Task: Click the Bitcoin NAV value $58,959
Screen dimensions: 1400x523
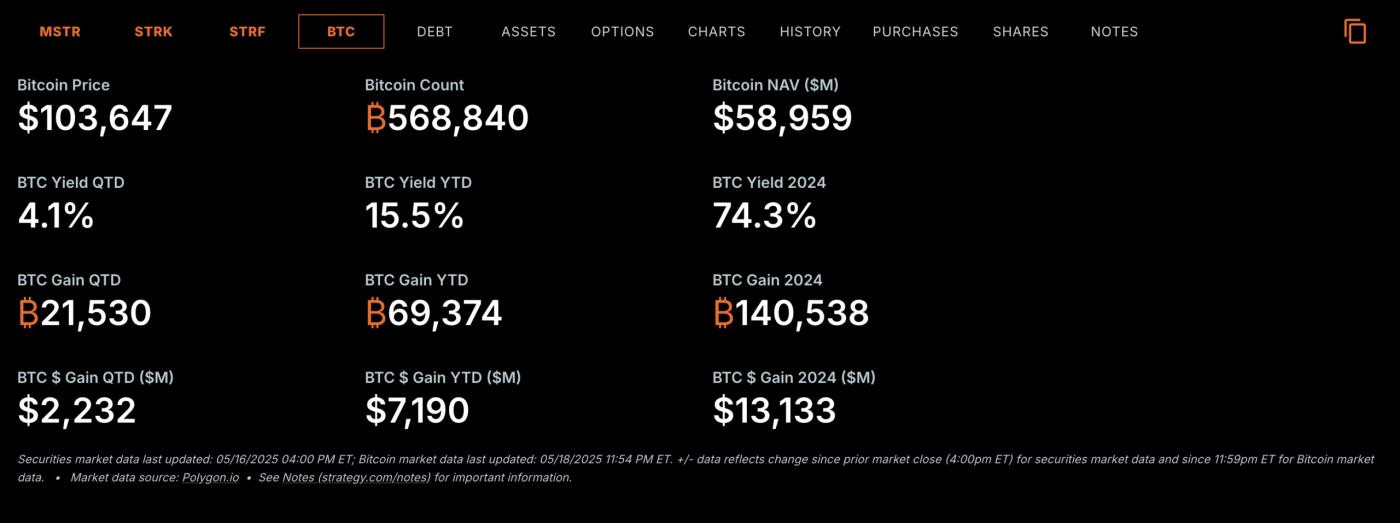Action: point(782,118)
